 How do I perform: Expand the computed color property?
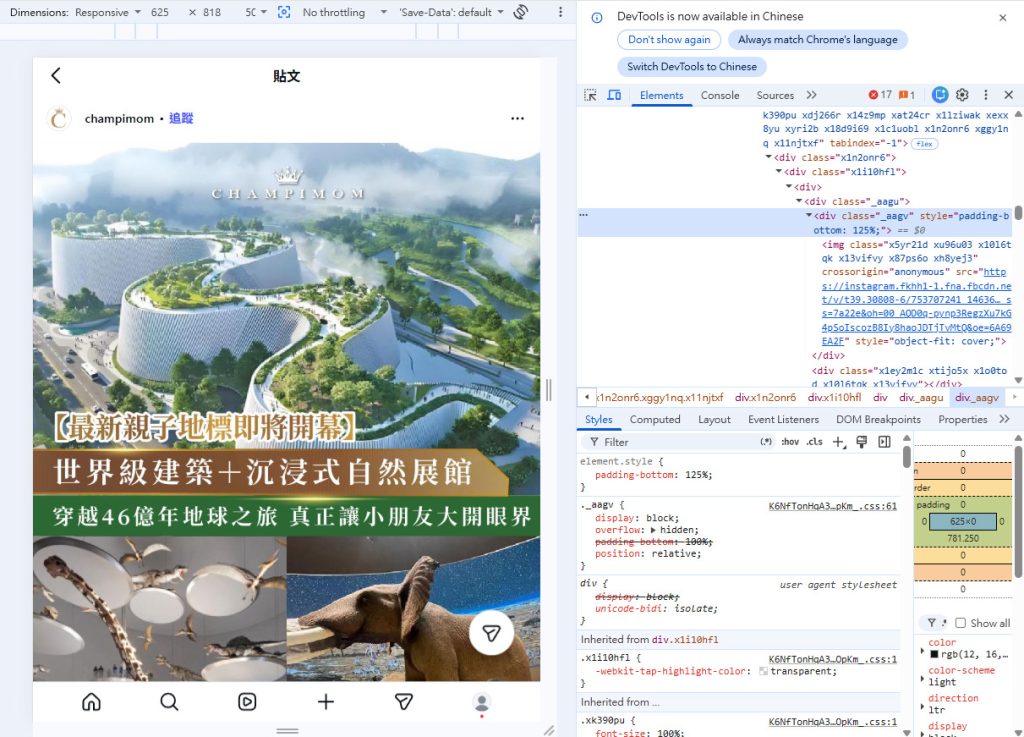922,651
